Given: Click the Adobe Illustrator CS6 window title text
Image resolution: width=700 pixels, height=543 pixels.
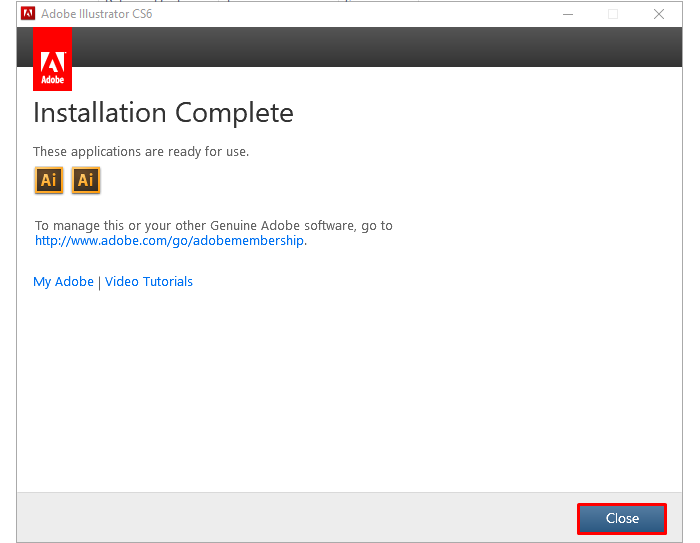Looking at the screenshot, I should click(97, 14).
